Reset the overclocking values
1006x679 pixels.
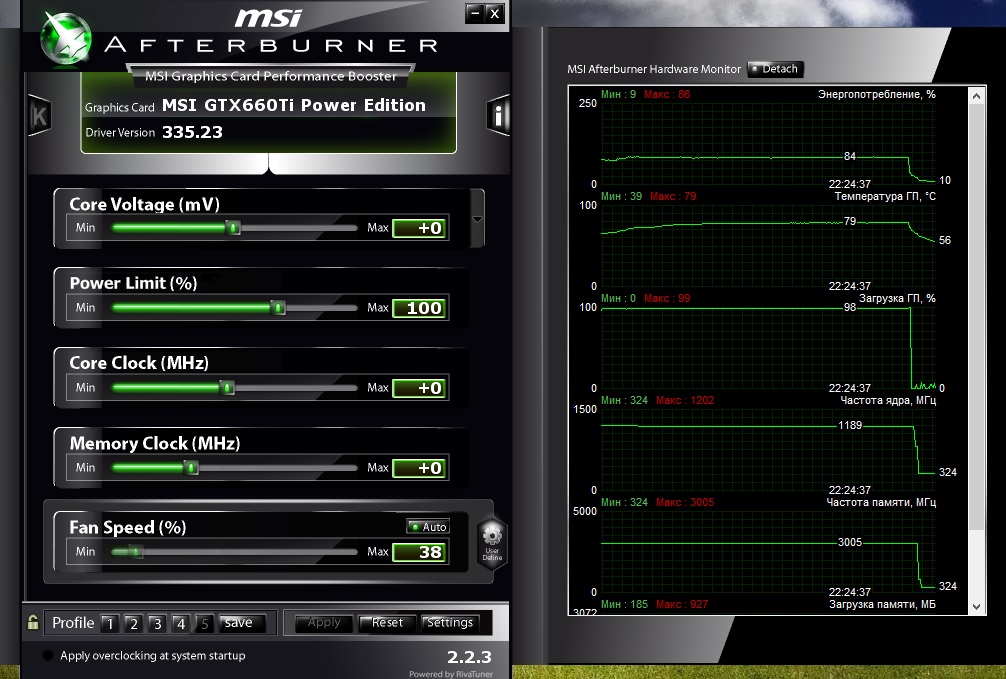tap(387, 623)
